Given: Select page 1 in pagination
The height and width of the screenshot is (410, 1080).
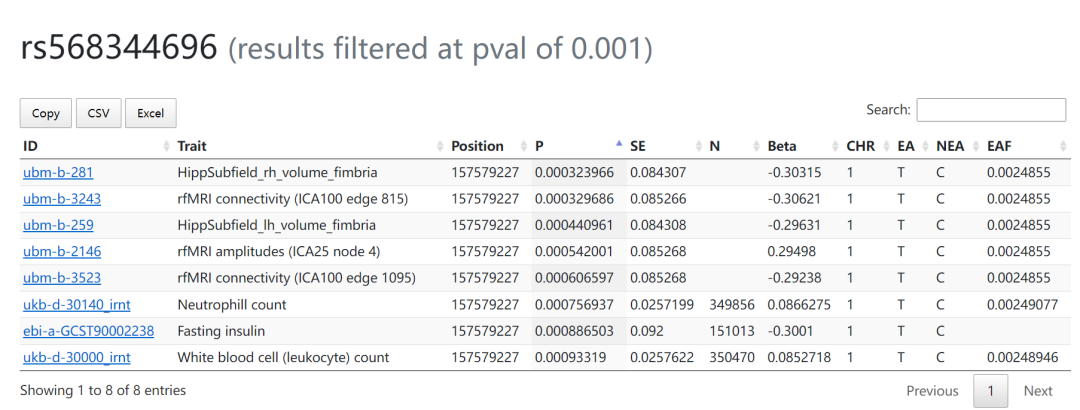Looking at the screenshot, I should 991,391.
